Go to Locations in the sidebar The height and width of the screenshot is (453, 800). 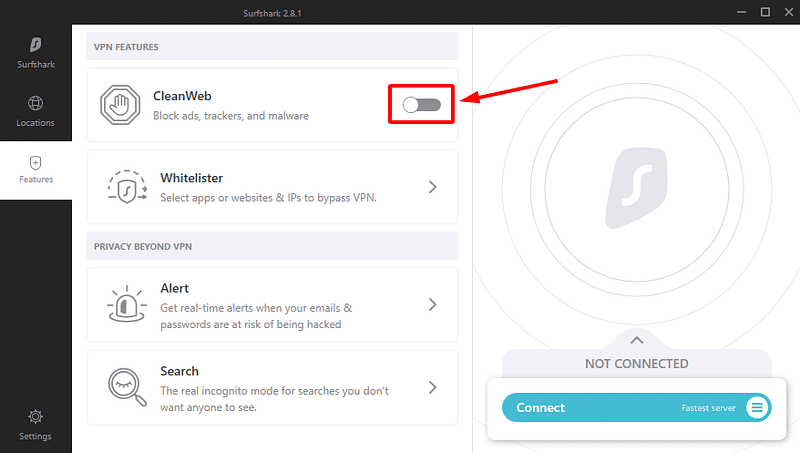(x=35, y=111)
